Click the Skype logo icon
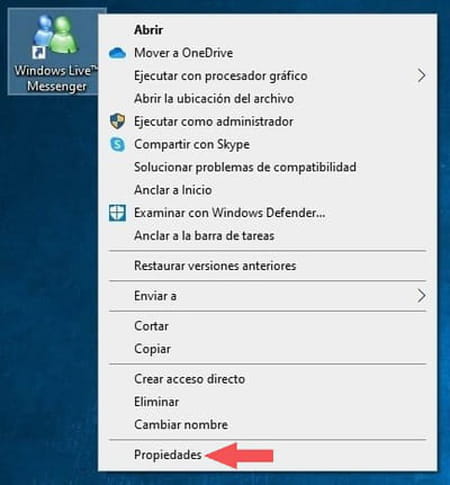The height and width of the screenshot is (485, 450). coord(117,144)
